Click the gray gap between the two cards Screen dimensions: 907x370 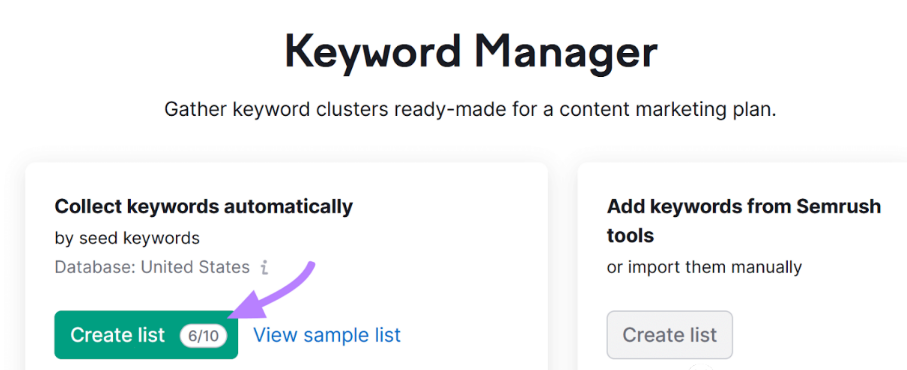563,266
